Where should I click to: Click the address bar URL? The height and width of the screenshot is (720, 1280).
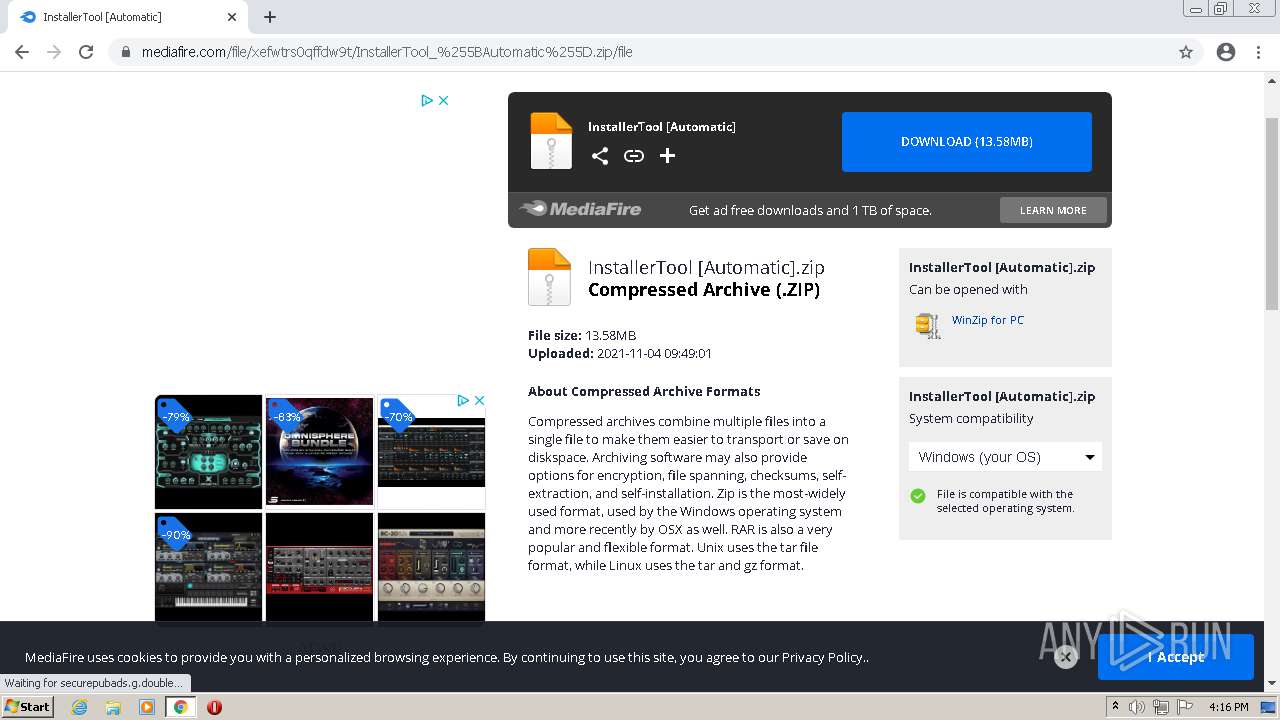tap(387, 52)
